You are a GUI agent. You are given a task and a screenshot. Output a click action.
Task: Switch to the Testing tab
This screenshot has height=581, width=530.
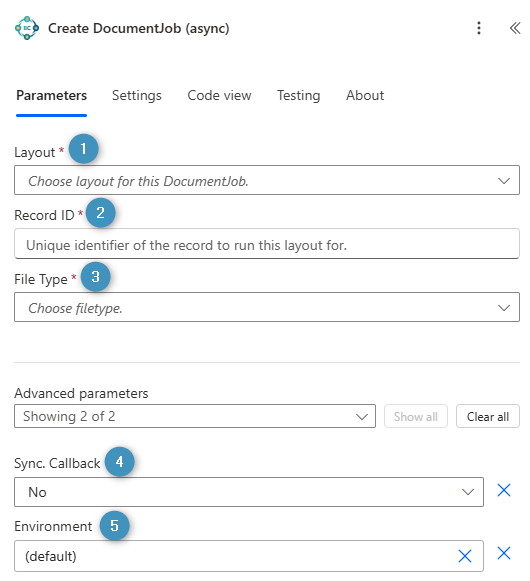coord(298,96)
